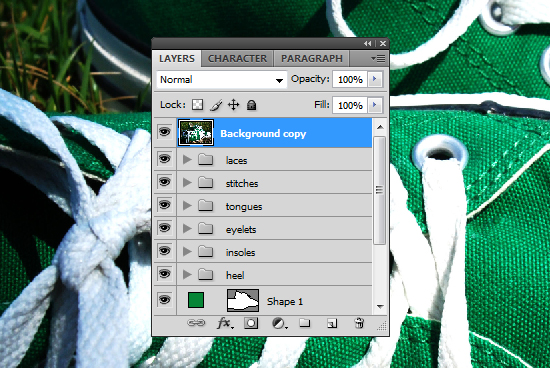The image size is (550, 368).
Task: Expand the stitches group
Action: [x=187, y=183]
